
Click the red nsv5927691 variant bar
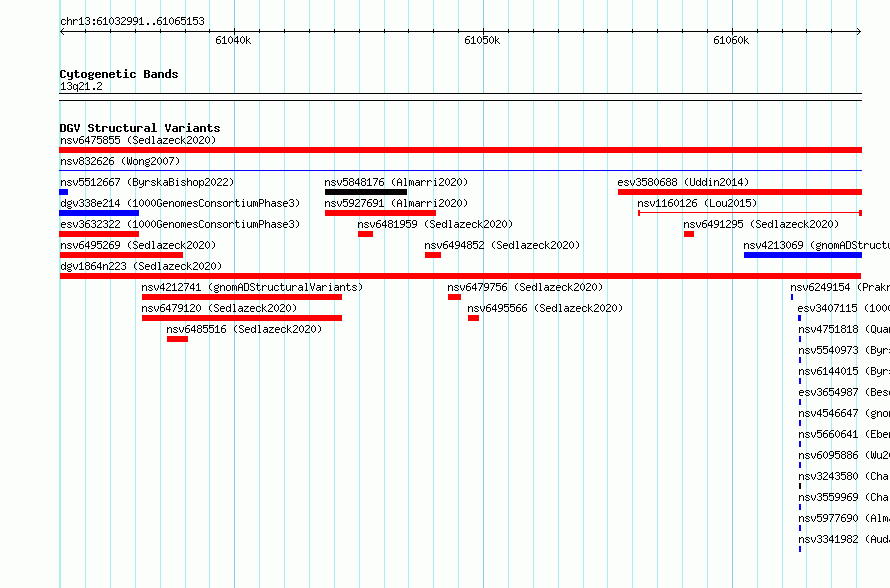[380, 213]
